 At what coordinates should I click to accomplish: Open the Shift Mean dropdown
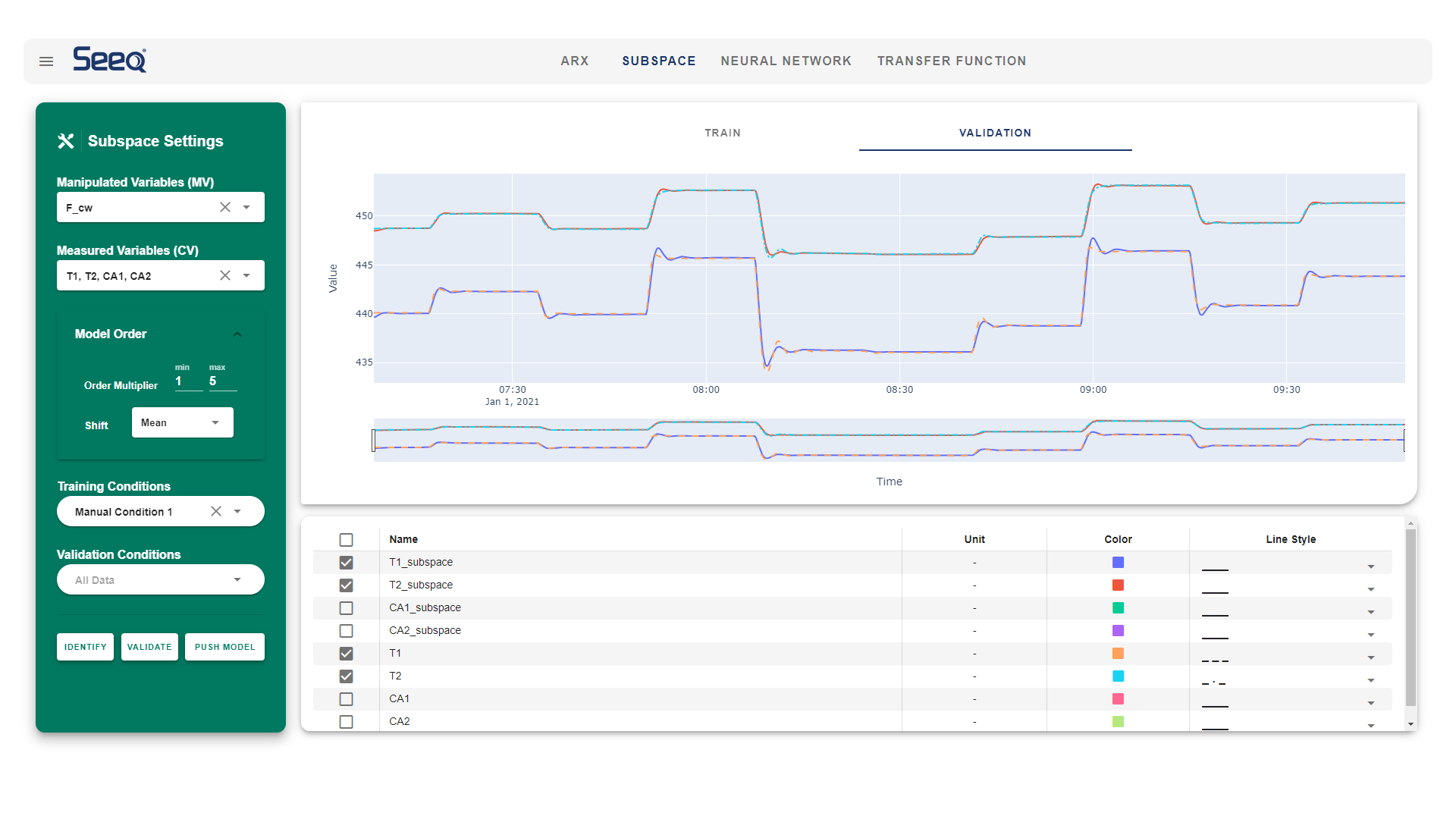pyautogui.click(x=183, y=422)
